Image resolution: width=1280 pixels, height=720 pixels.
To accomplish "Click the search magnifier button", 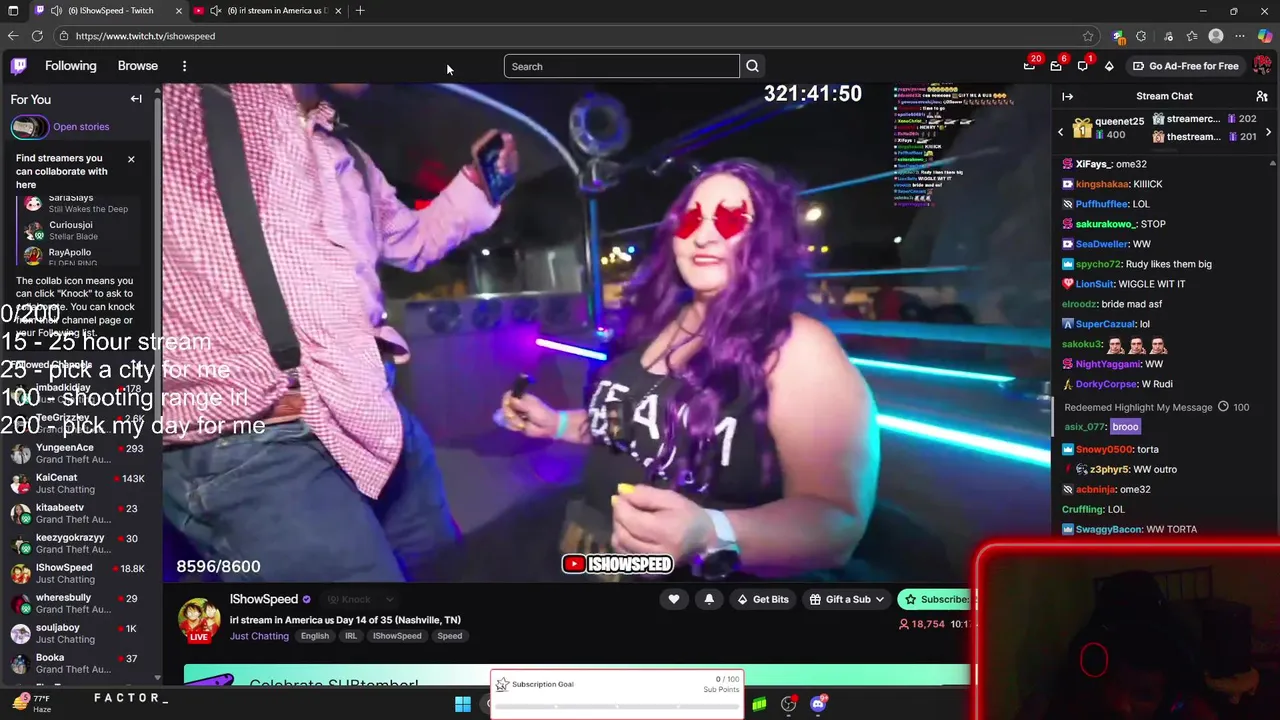I will click(753, 66).
